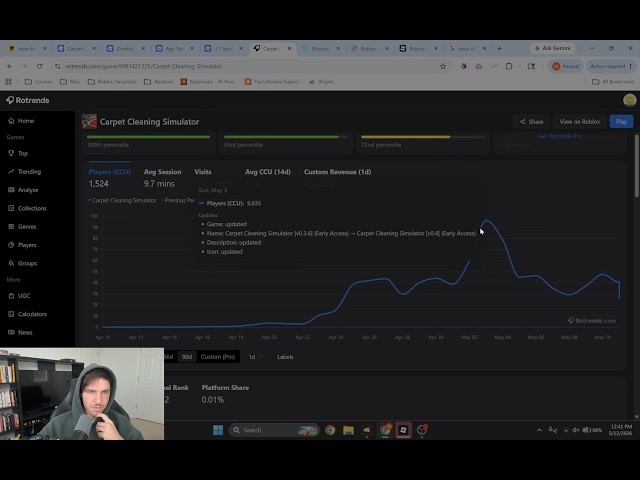
Task: Click Ask Gemini
Action: coord(553,48)
